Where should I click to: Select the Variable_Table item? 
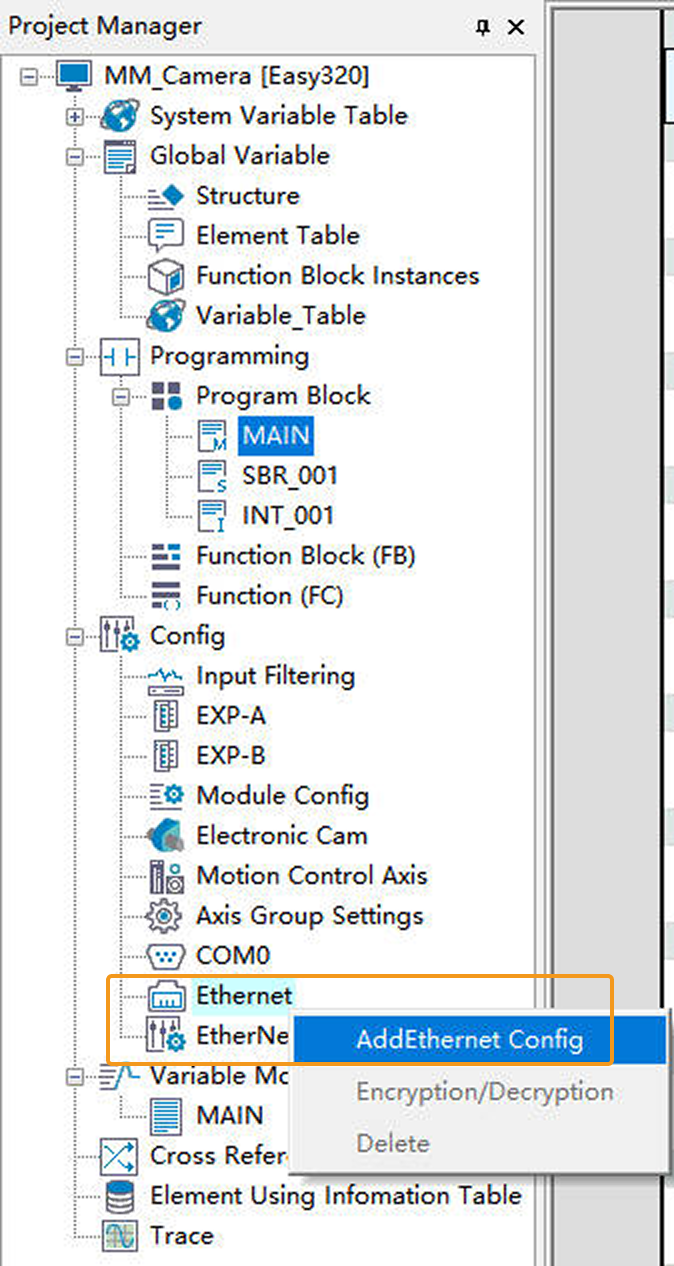(280, 316)
